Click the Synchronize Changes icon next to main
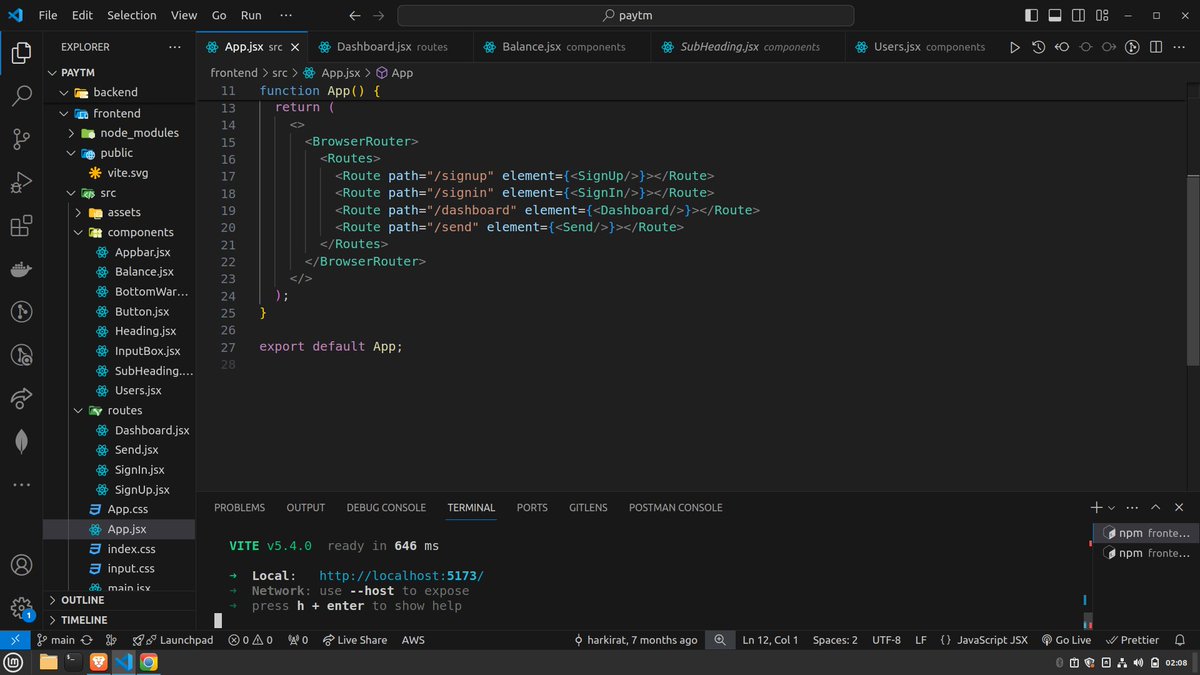 [87, 640]
